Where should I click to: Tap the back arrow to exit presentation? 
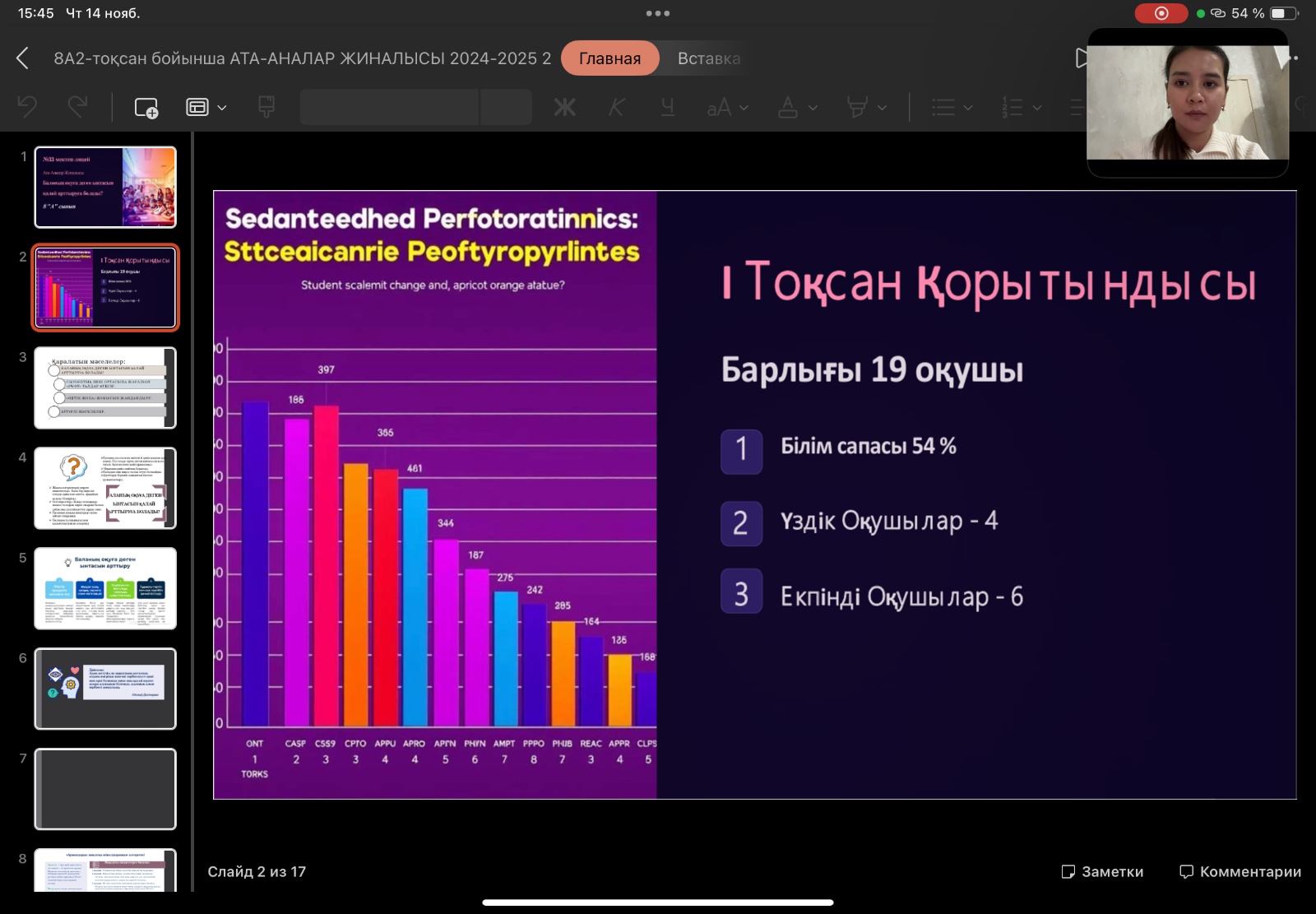tap(23, 58)
